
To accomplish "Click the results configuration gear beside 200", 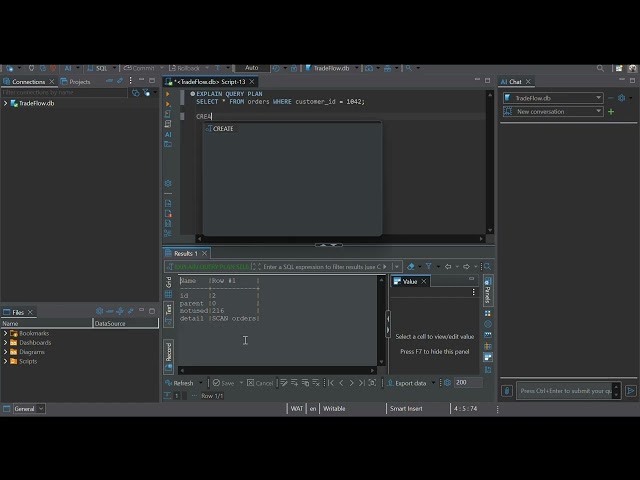I will point(447,383).
